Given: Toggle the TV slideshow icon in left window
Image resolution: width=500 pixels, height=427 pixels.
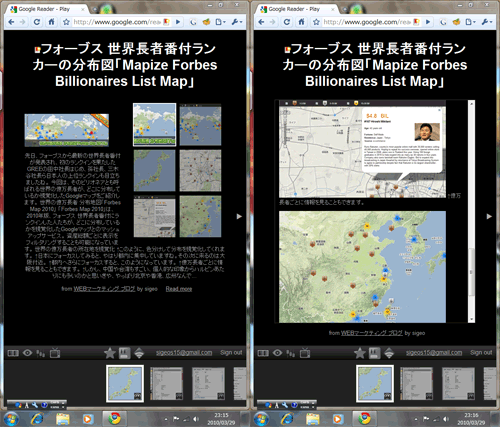Looking at the screenshot, I should [x=55, y=352].
